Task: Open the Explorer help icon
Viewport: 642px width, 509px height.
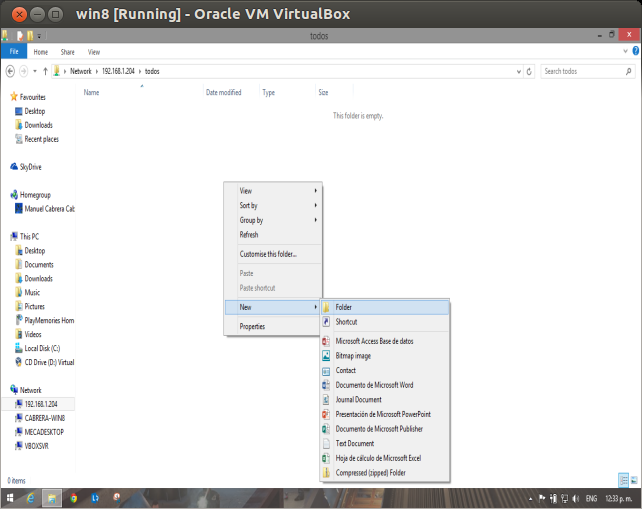Action: (636, 51)
